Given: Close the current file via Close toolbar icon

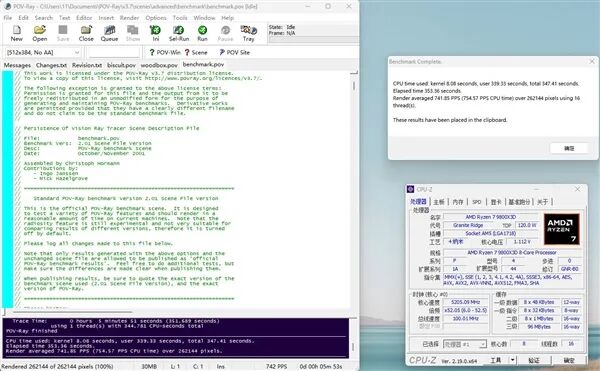Looking at the screenshot, I should point(86,33).
